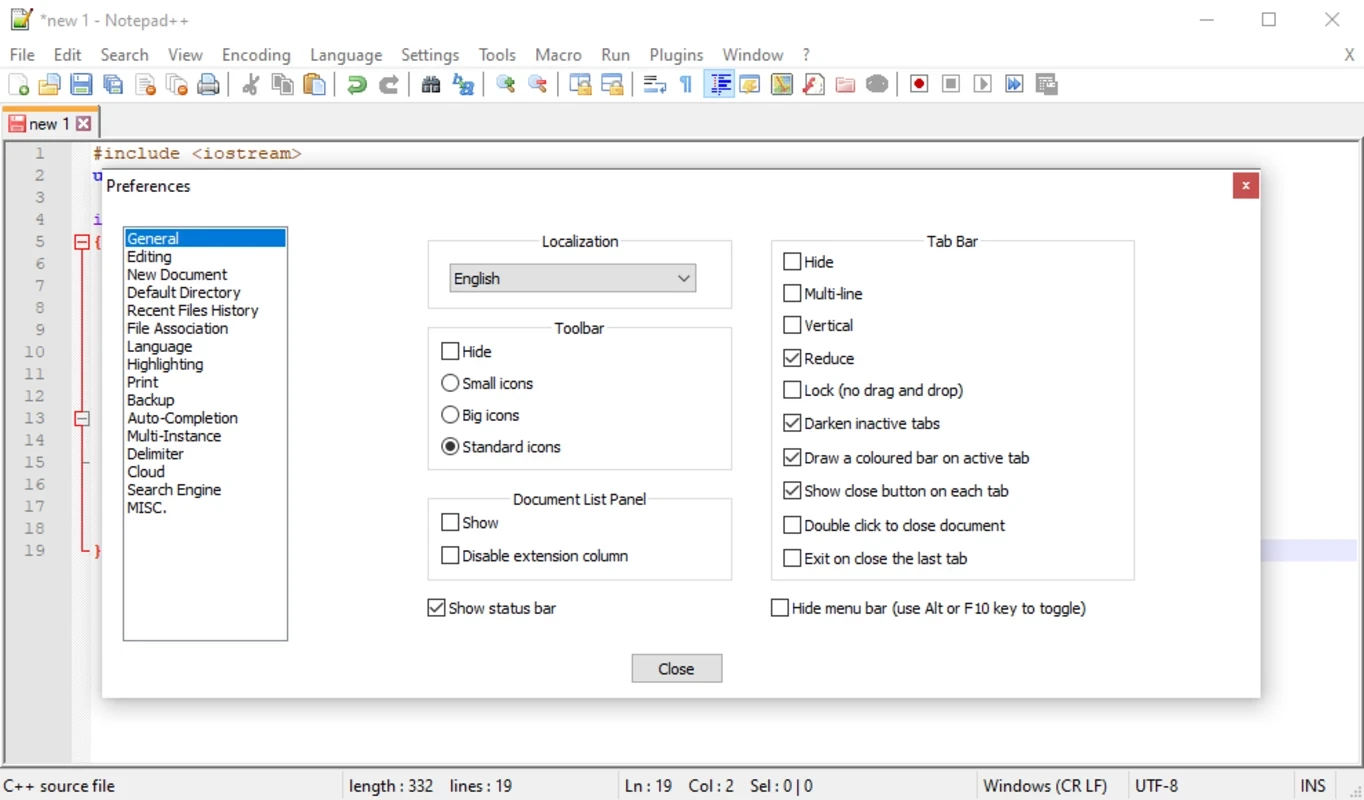Select the Big icons radio option
This screenshot has width=1364, height=800.
(450, 415)
